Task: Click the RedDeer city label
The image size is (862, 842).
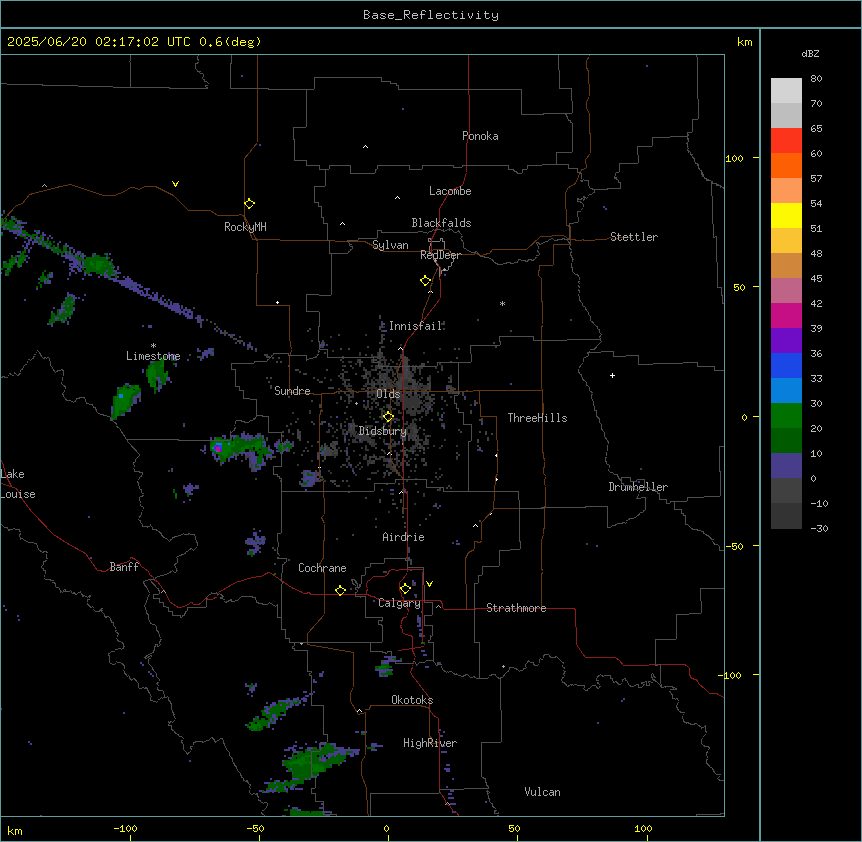Action: (440, 255)
